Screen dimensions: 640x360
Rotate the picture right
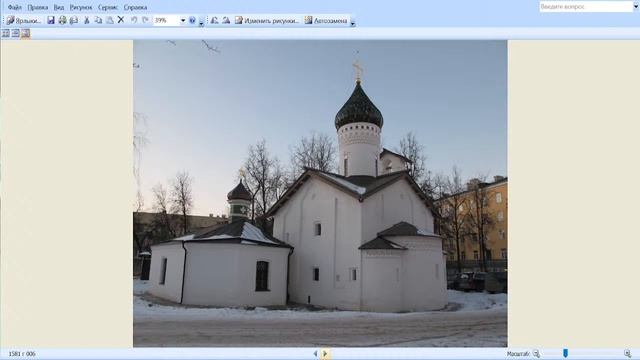[x=226, y=20]
